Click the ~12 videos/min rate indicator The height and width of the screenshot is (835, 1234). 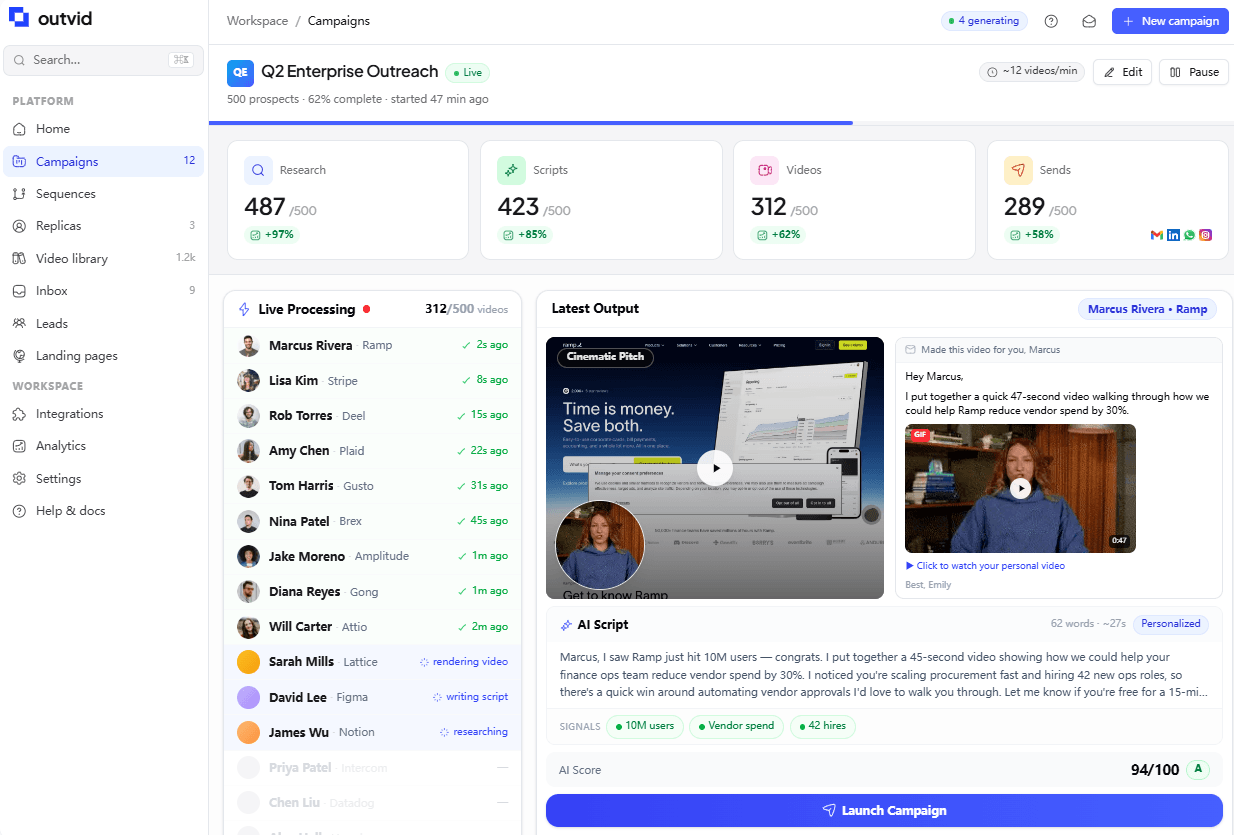tap(1032, 72)
